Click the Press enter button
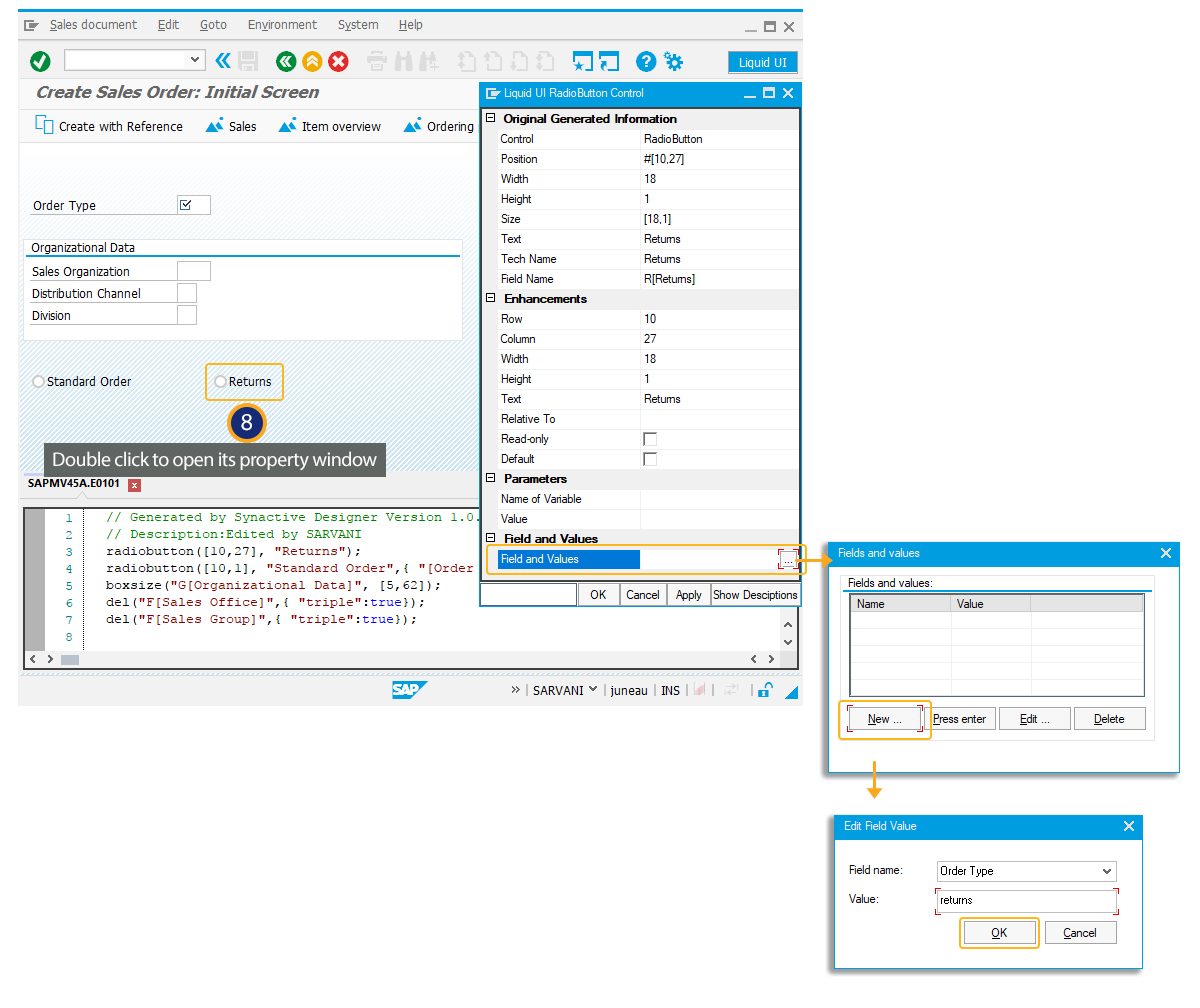This screenshot has width=1200, height=1008. [959, 719]
